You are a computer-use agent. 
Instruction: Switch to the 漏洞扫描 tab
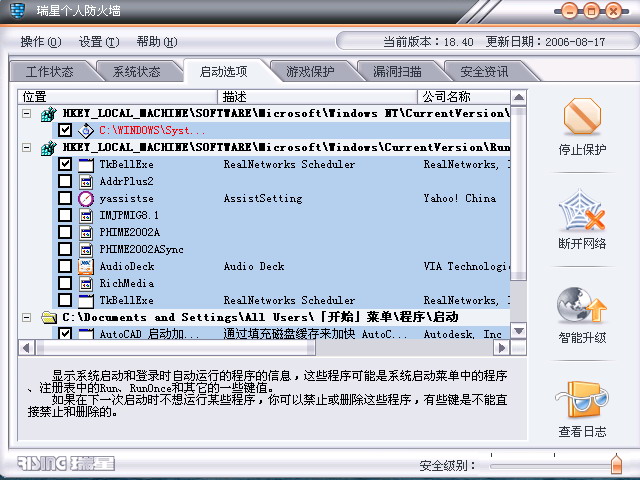coord(397,72)
